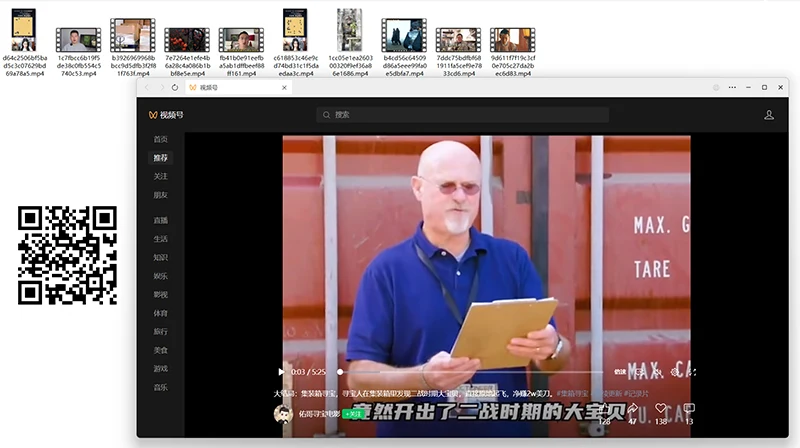Open the 首页 sidebar item

pos(161,139)
